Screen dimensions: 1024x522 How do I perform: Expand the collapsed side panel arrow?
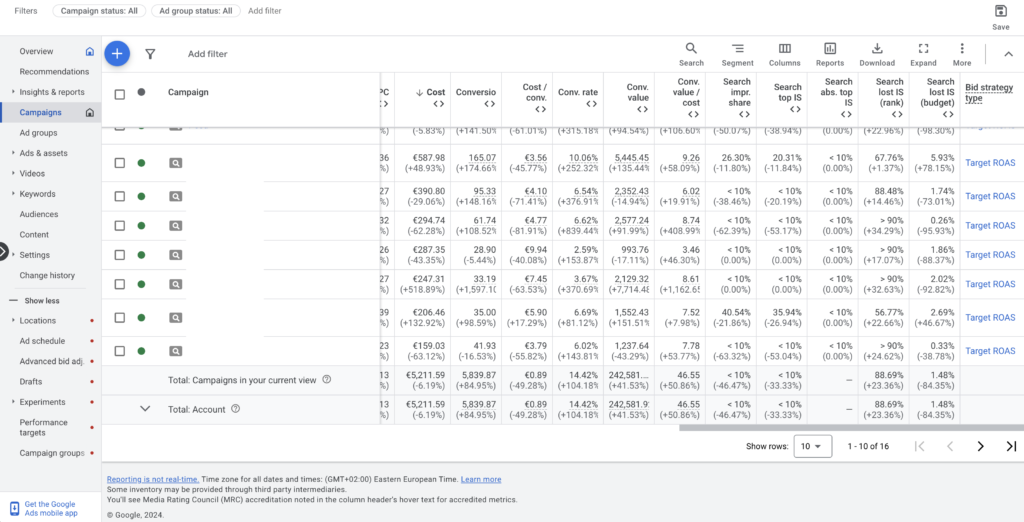tap(3, 252)
